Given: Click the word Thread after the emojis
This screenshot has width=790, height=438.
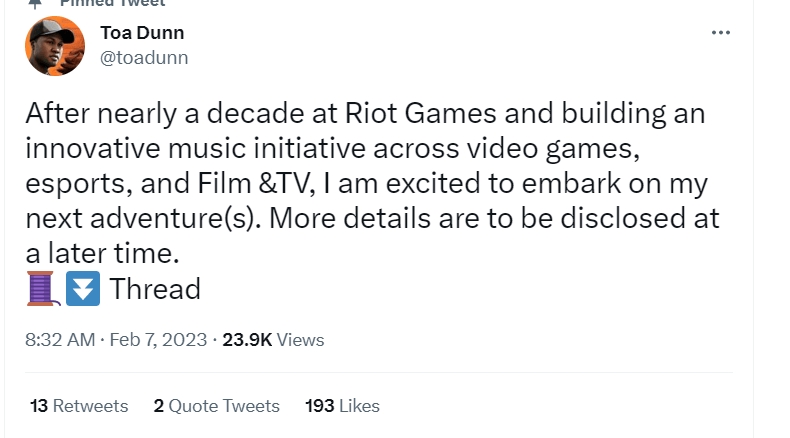Looking at the screenshot, I should pyautogui.click(x=155, y=289).
